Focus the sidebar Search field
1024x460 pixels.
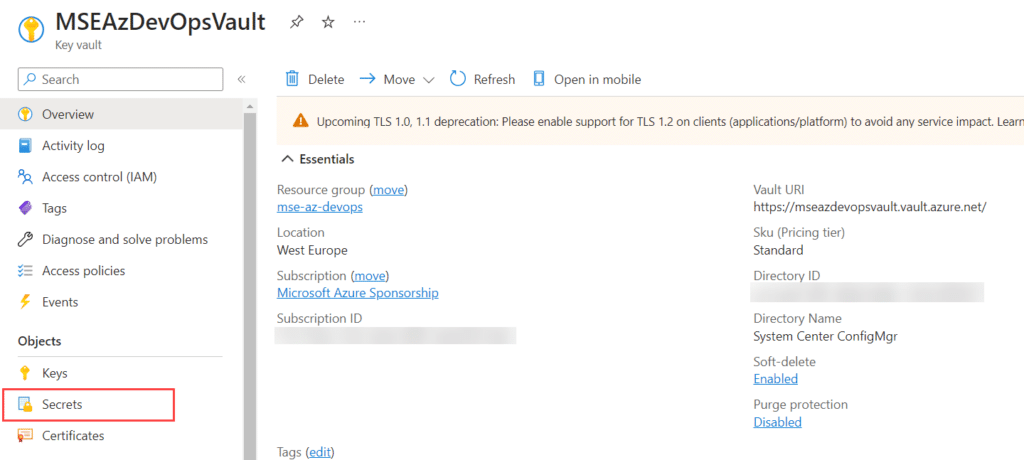[x=121, y=79]
